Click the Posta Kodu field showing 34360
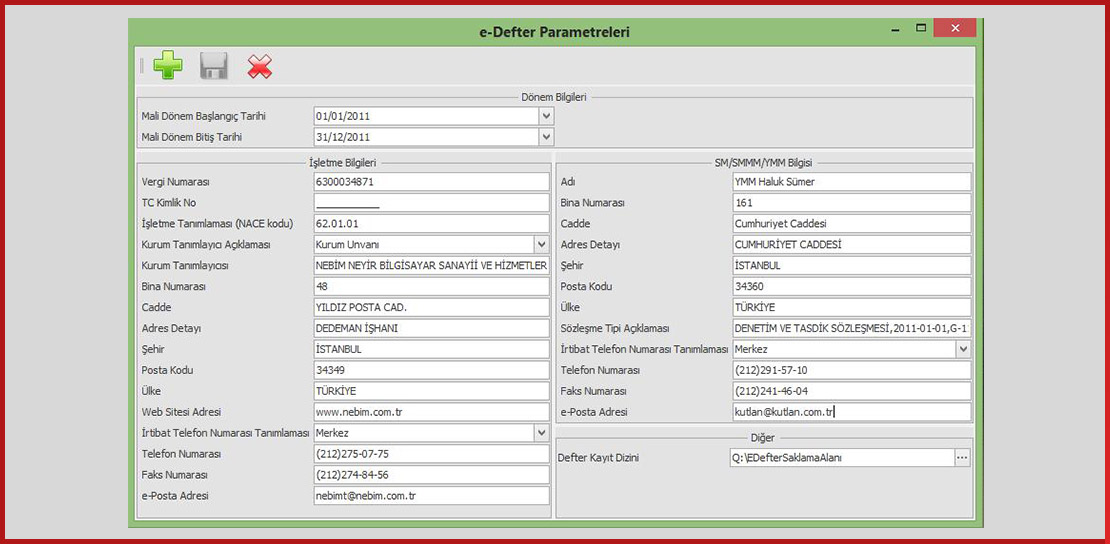Screen dimensions: 1110x544 click(x=850, y=286)
